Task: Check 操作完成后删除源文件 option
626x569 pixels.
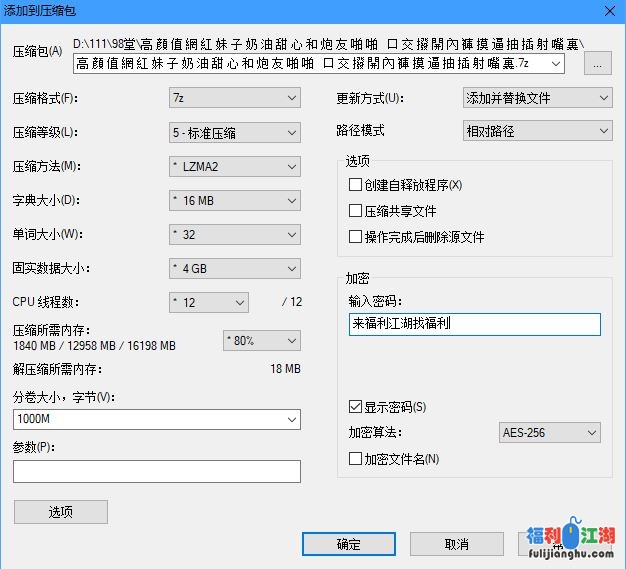Action: pyautogui.click(x=355, y=237)
